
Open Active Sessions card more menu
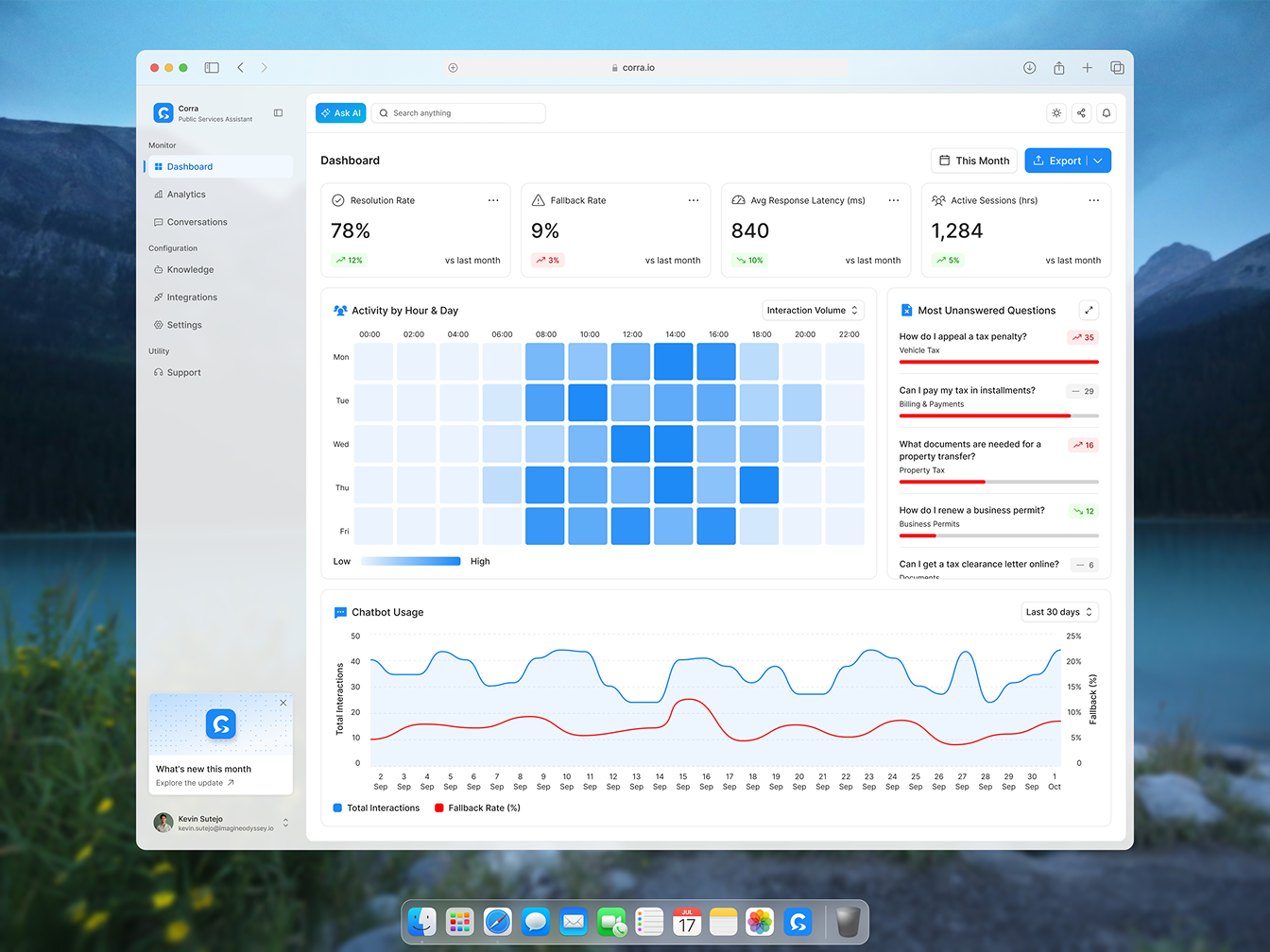[1094, 200]
